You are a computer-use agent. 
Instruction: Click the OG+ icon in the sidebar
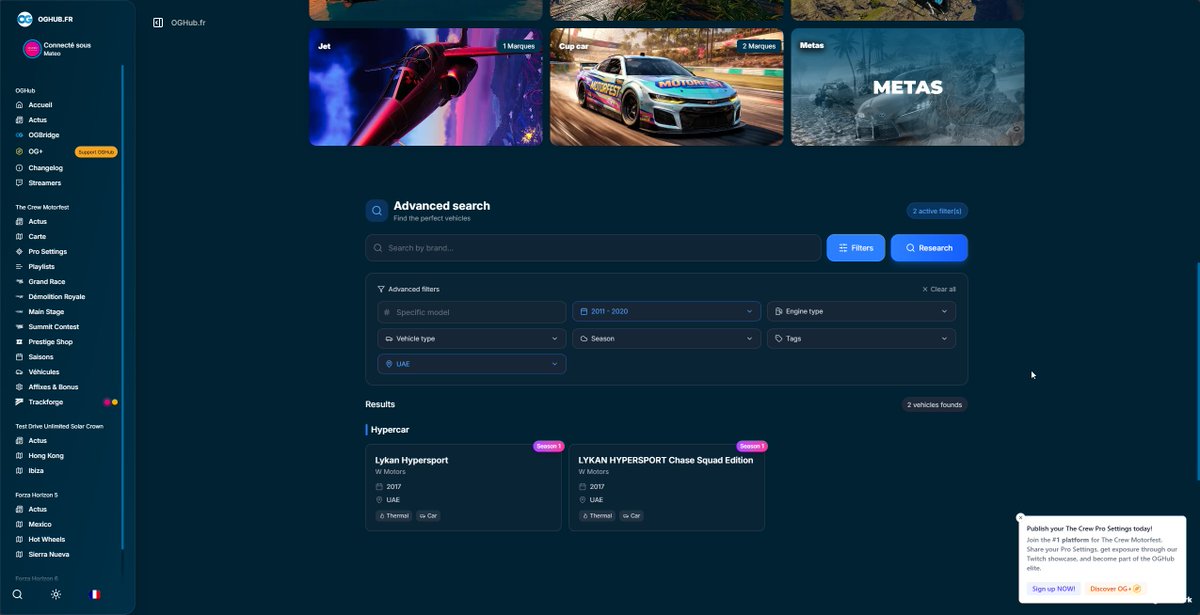pyautogui.click(x=19, y=151)
